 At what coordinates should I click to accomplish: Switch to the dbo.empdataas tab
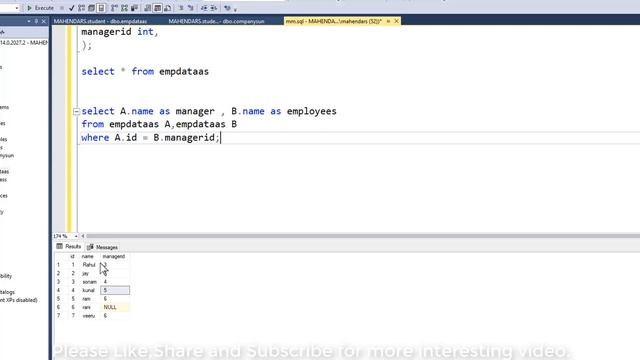(100, 21)
